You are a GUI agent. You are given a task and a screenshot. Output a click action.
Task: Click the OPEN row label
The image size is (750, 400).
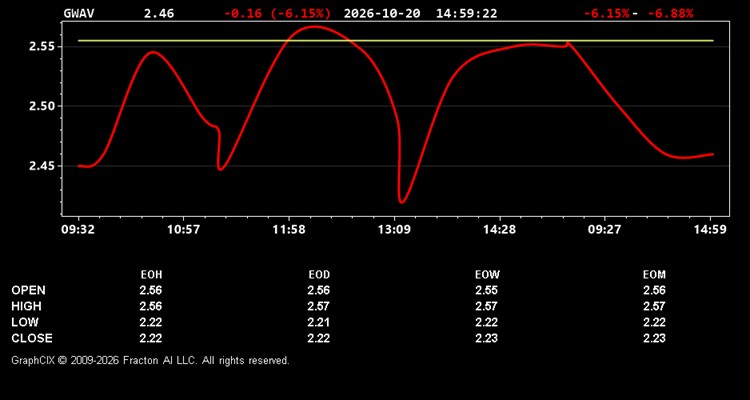pos(29,290)
